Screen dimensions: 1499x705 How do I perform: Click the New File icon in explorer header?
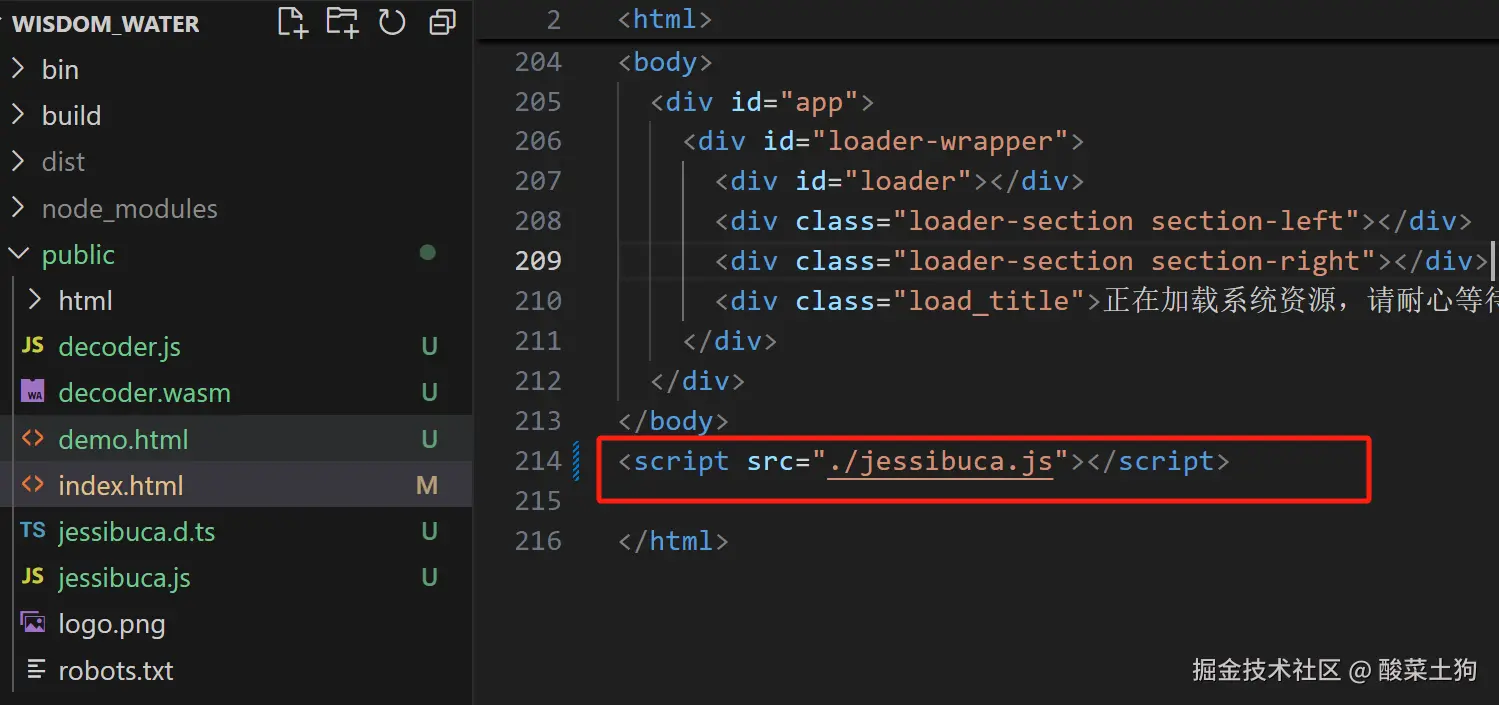point(292,22)
